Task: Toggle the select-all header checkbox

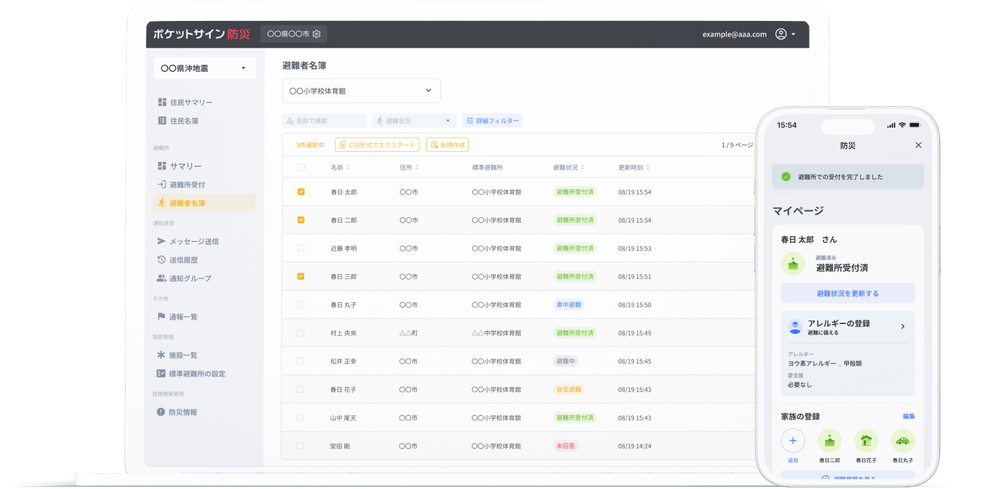Action: coord(301,167)
